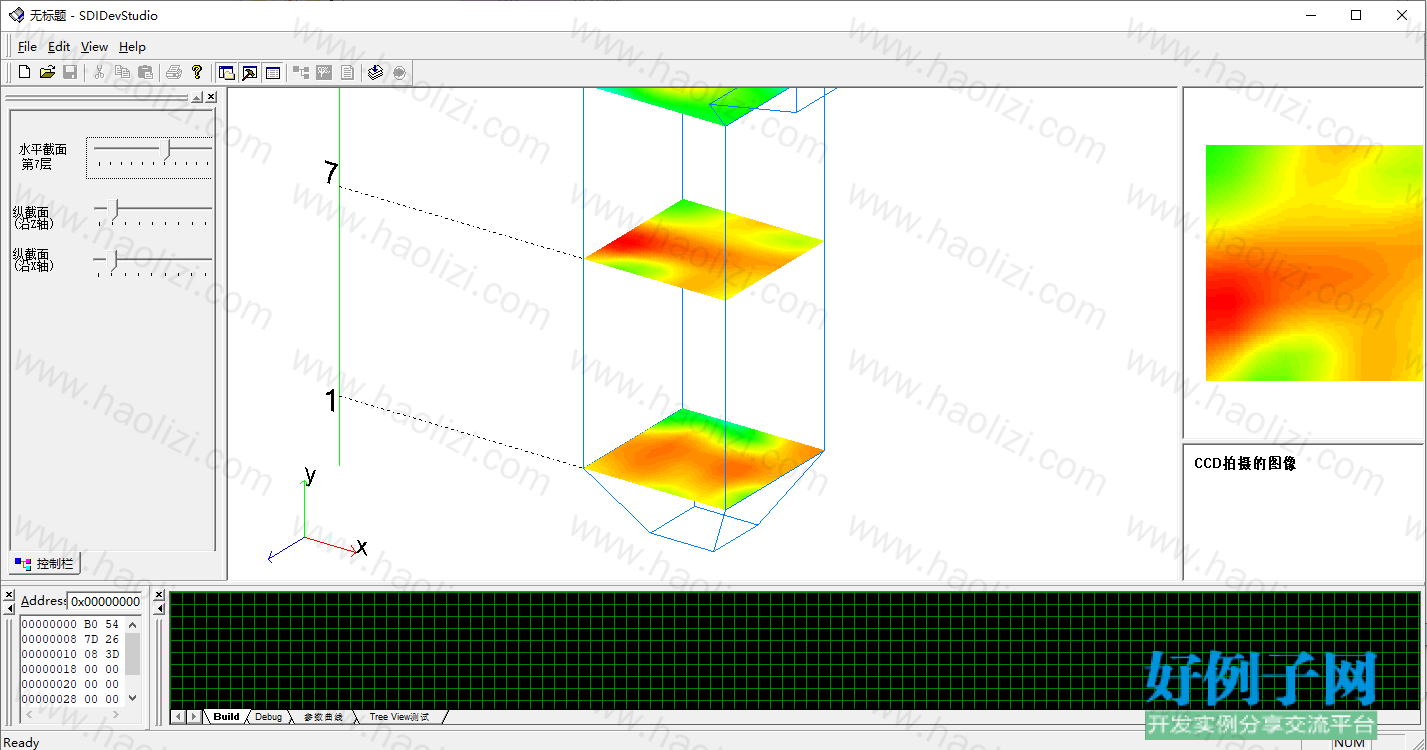Viewport: 1427px width, 750px height.
Task: Click the memory dump scroll-down arrow
Action: click(x=132, y=698)
